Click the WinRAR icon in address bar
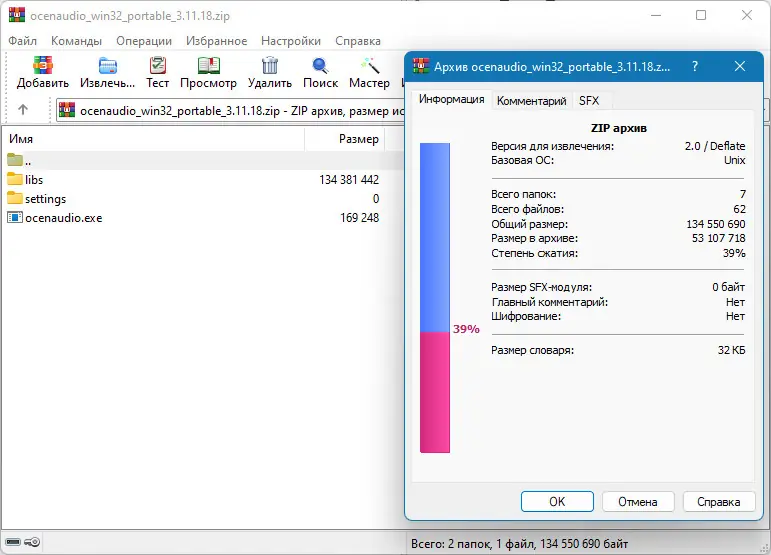771x555 pixels. coord(67,110)
